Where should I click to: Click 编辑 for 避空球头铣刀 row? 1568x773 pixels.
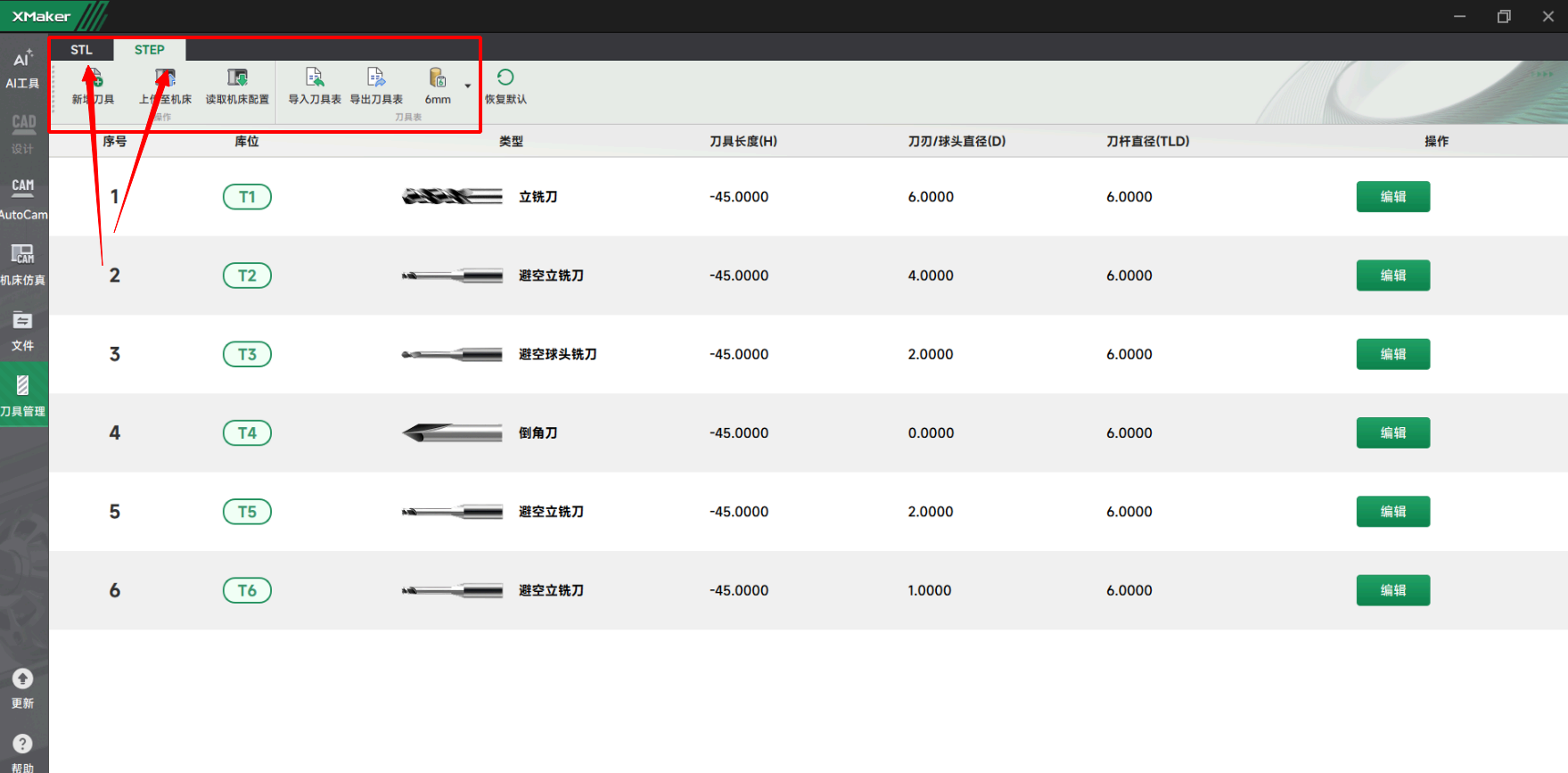click(1393, 354)
